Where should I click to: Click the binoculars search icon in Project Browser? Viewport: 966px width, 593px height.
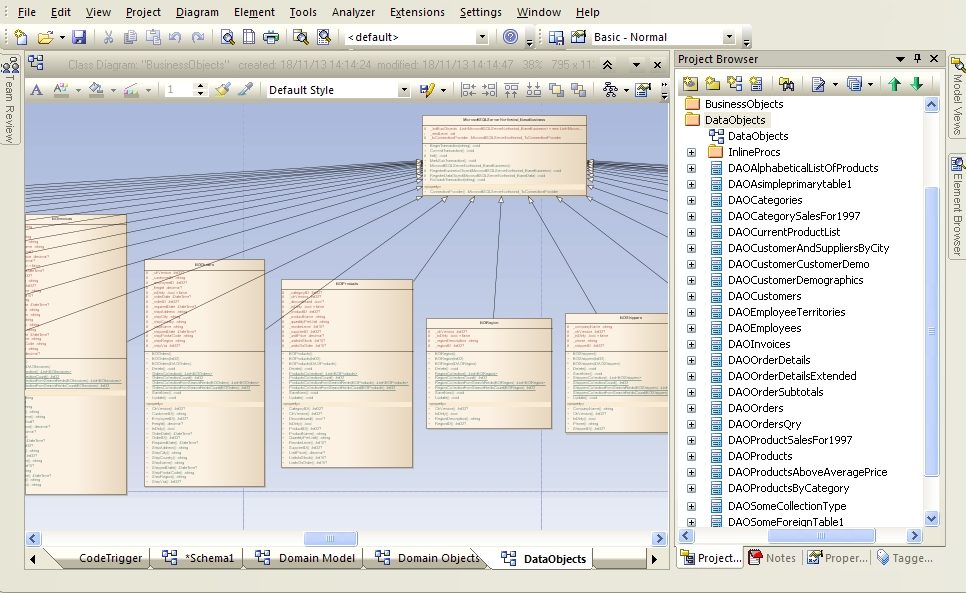786,83
